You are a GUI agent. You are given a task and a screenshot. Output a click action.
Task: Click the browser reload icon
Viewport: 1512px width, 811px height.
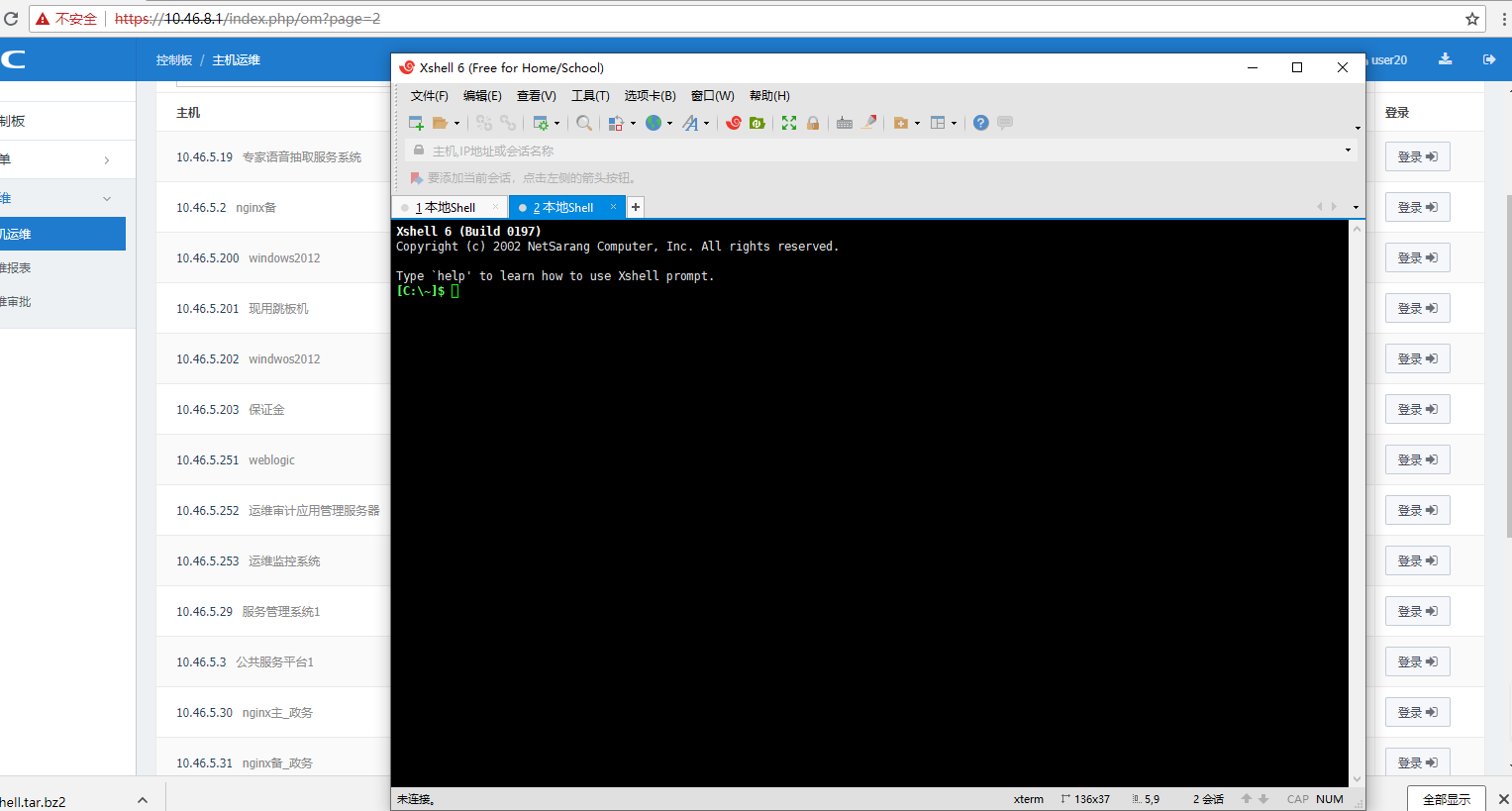coord(11,19)
